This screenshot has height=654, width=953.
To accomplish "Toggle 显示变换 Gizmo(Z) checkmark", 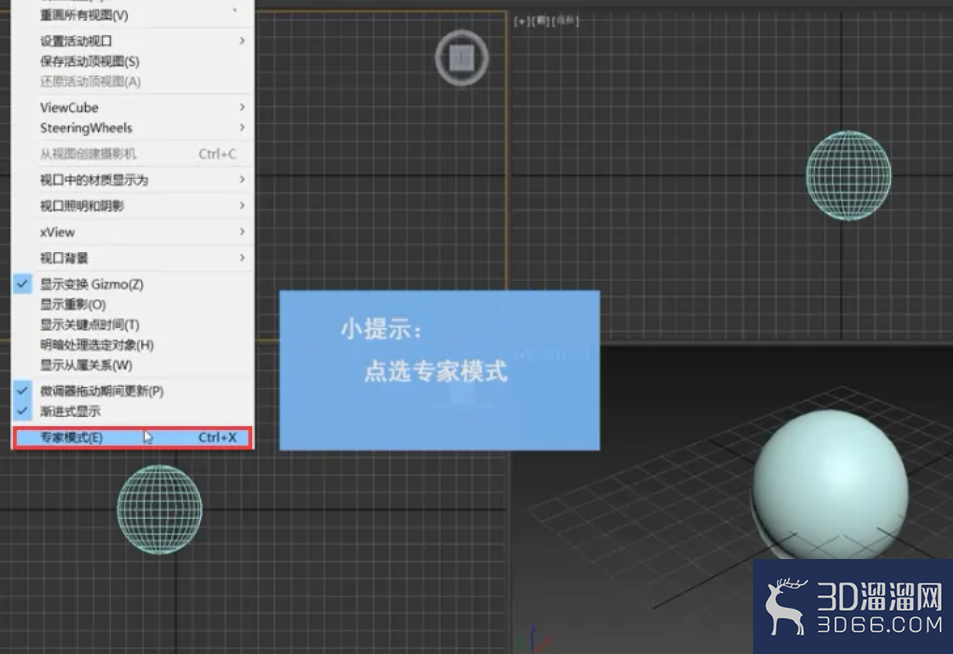I will point(22,284).
